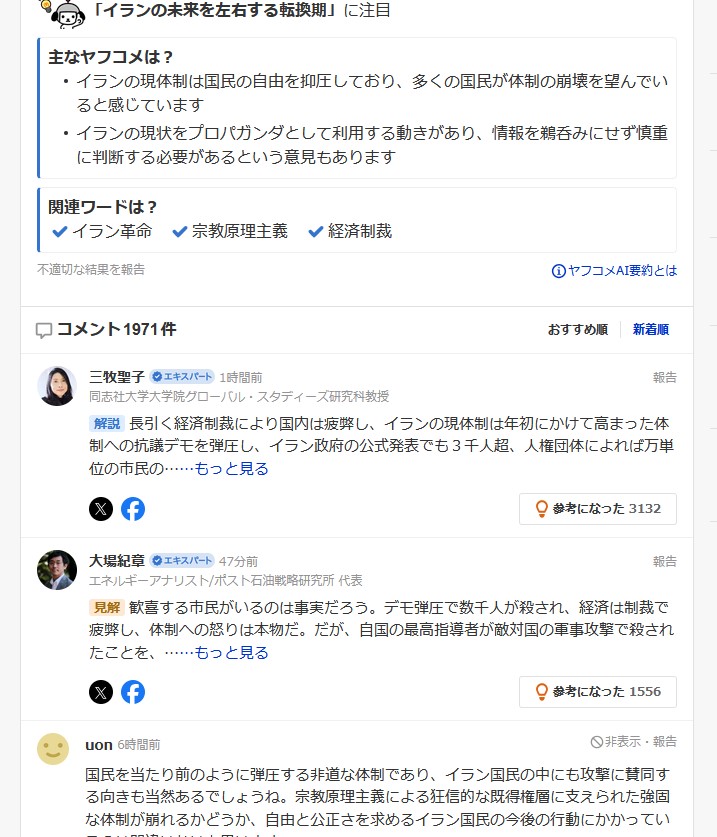Click 大場紀章's expert badge
Screen dimensions: 717x837
[x=182, y=561]
